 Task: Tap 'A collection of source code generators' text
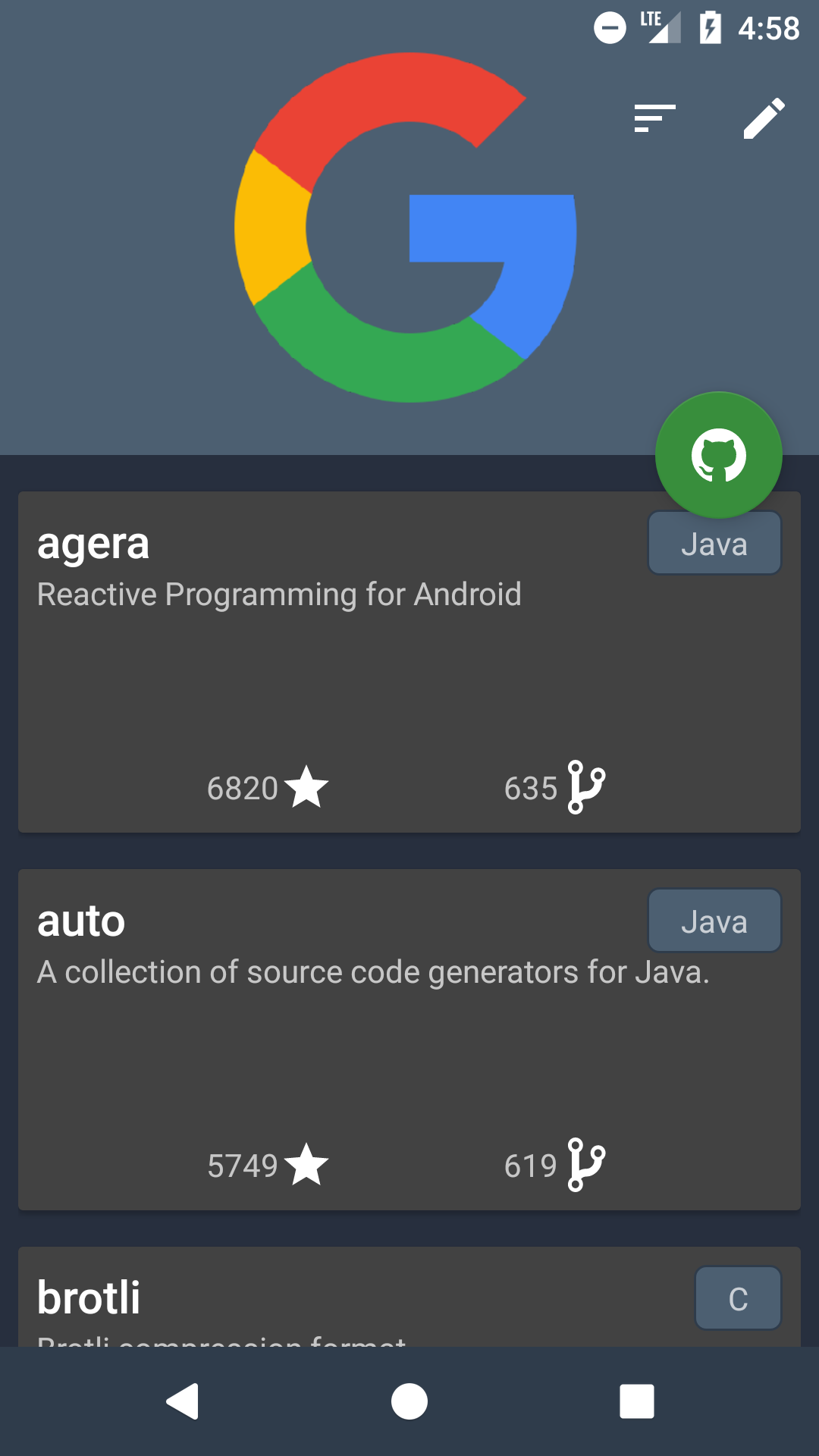(373, 972)
